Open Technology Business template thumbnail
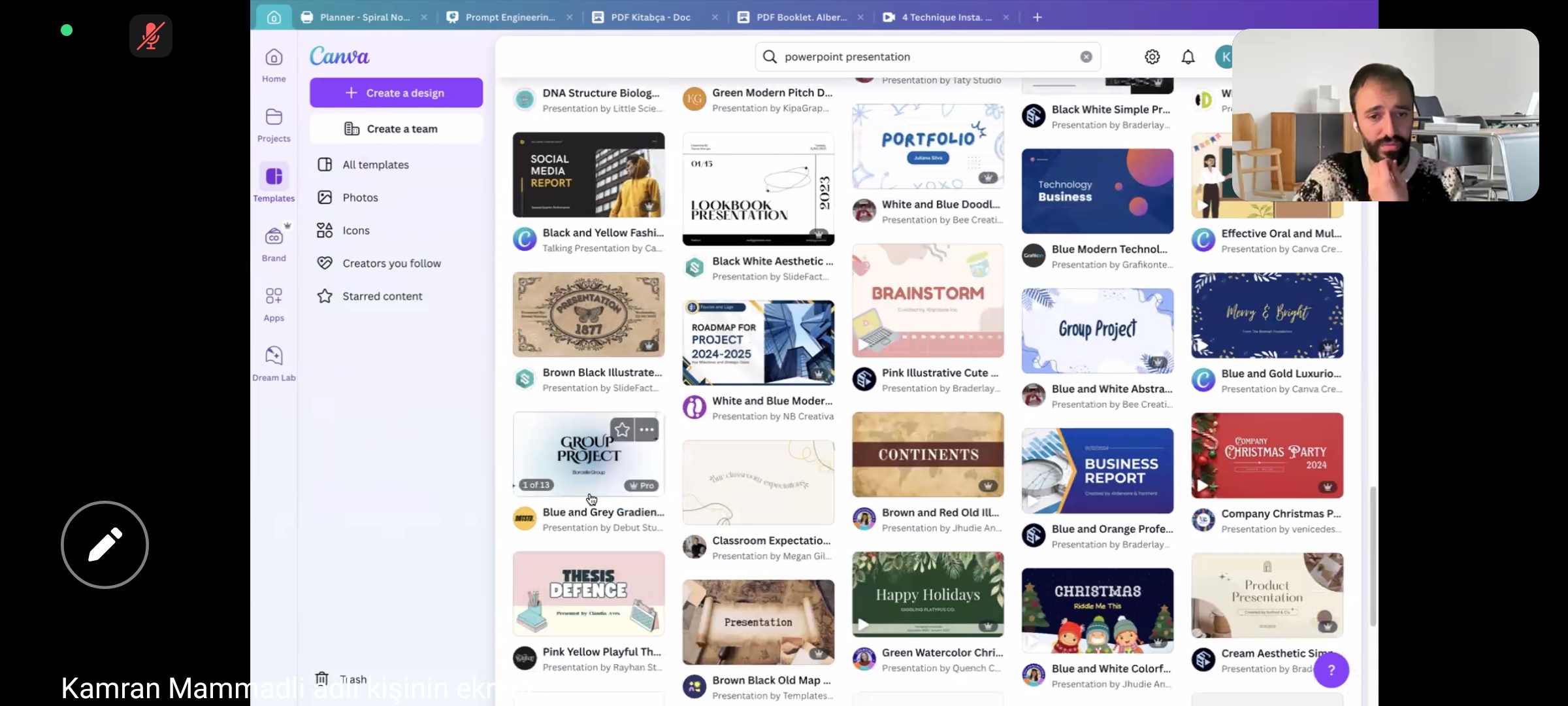 coord(1098,191)
